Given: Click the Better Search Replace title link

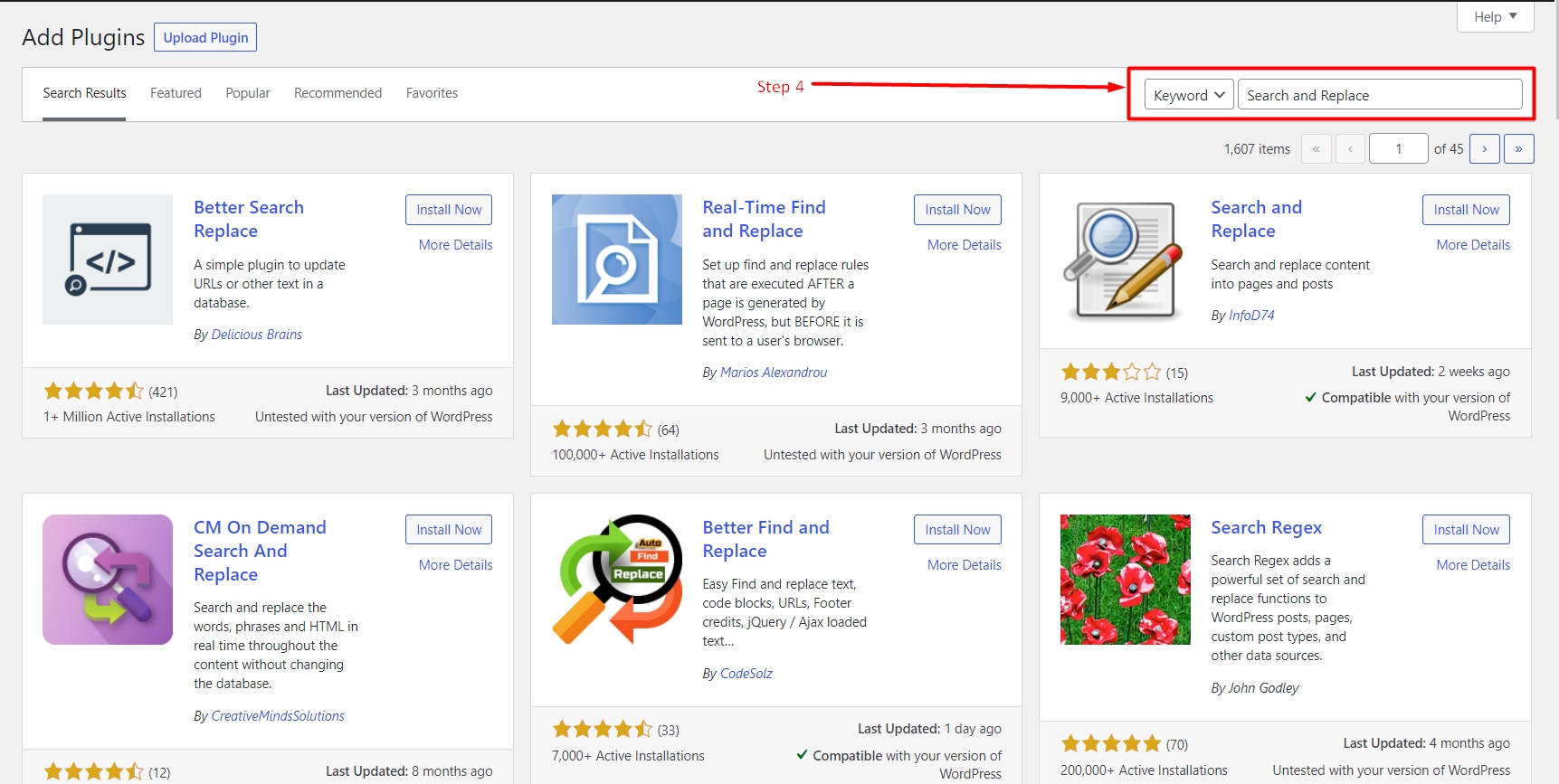Looking at the screenshot, I should (249, 219).
